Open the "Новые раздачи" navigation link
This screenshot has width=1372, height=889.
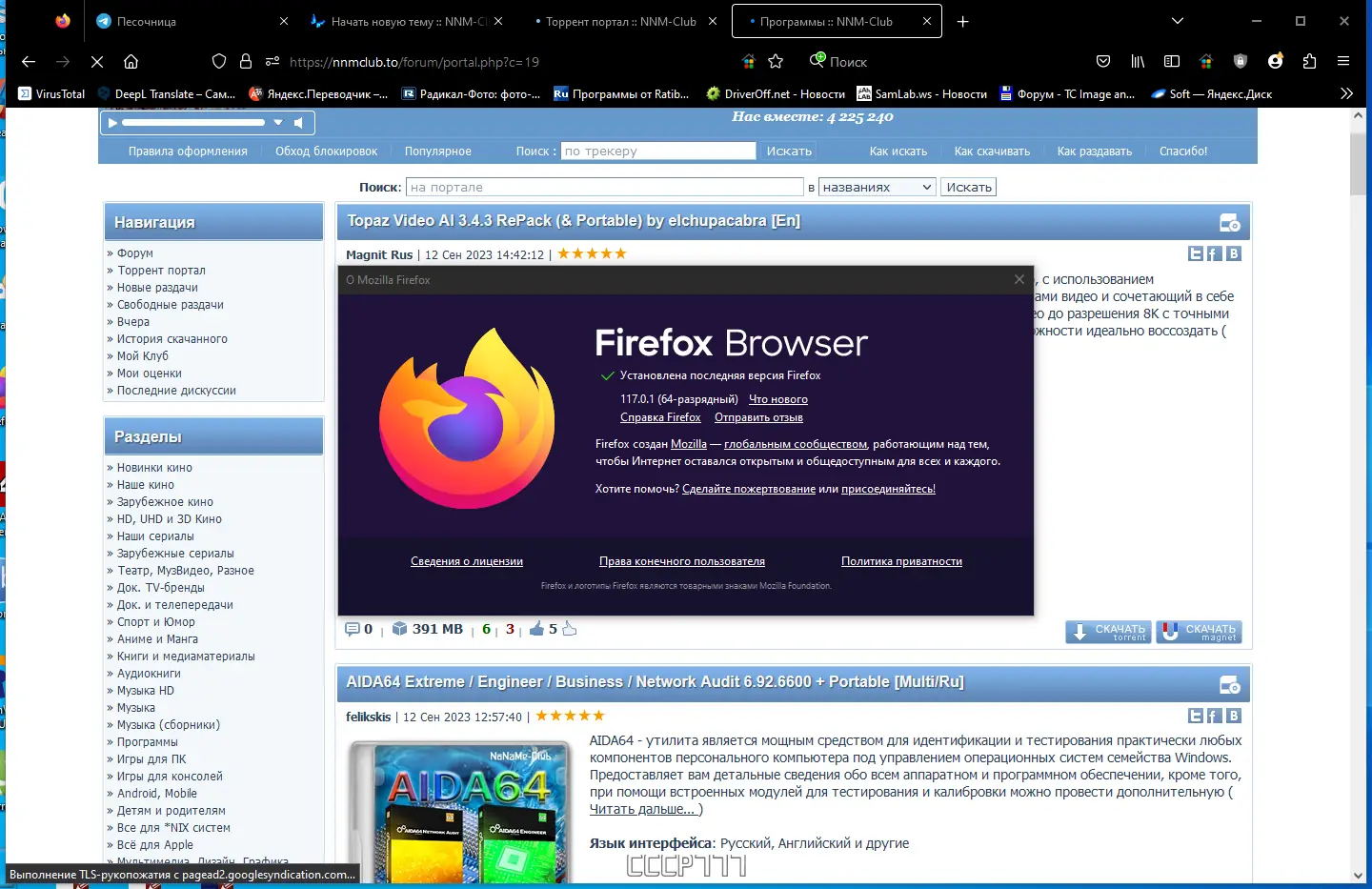click(x=157, y=288)
